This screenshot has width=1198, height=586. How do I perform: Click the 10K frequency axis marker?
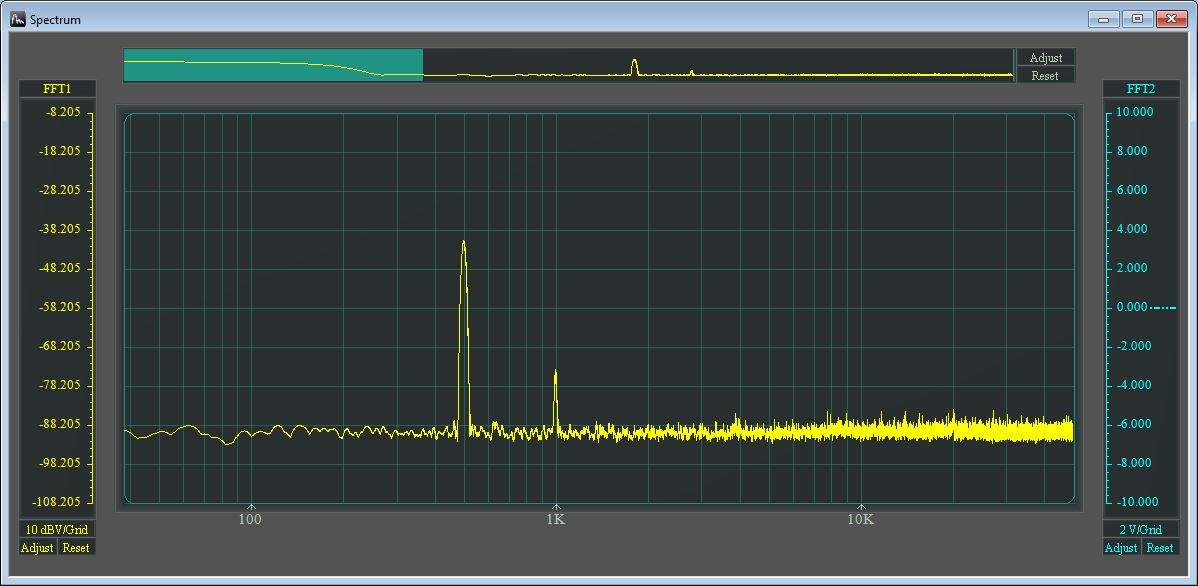(861, 519)
